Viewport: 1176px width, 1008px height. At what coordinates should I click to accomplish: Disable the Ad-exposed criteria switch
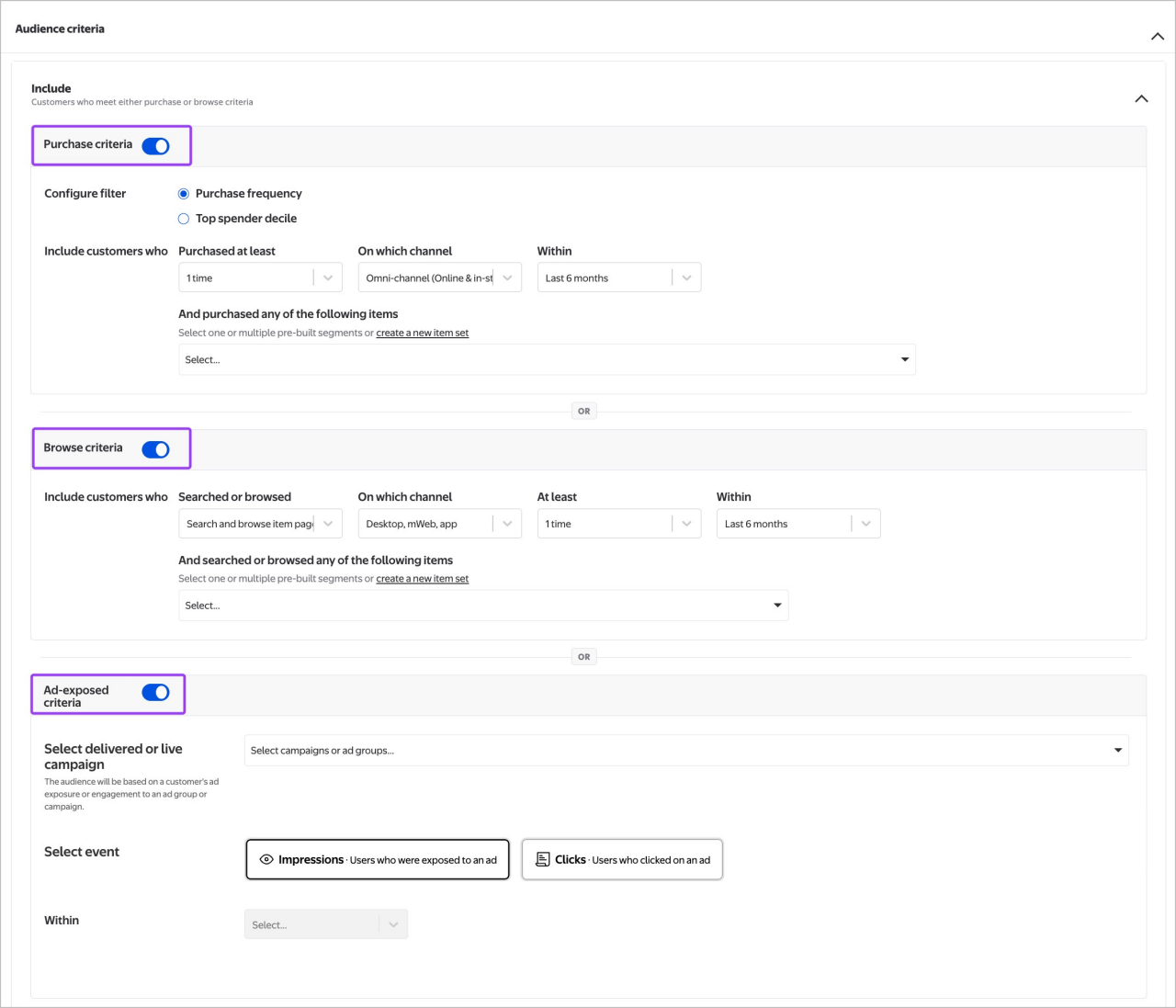[x=155, y=692]
